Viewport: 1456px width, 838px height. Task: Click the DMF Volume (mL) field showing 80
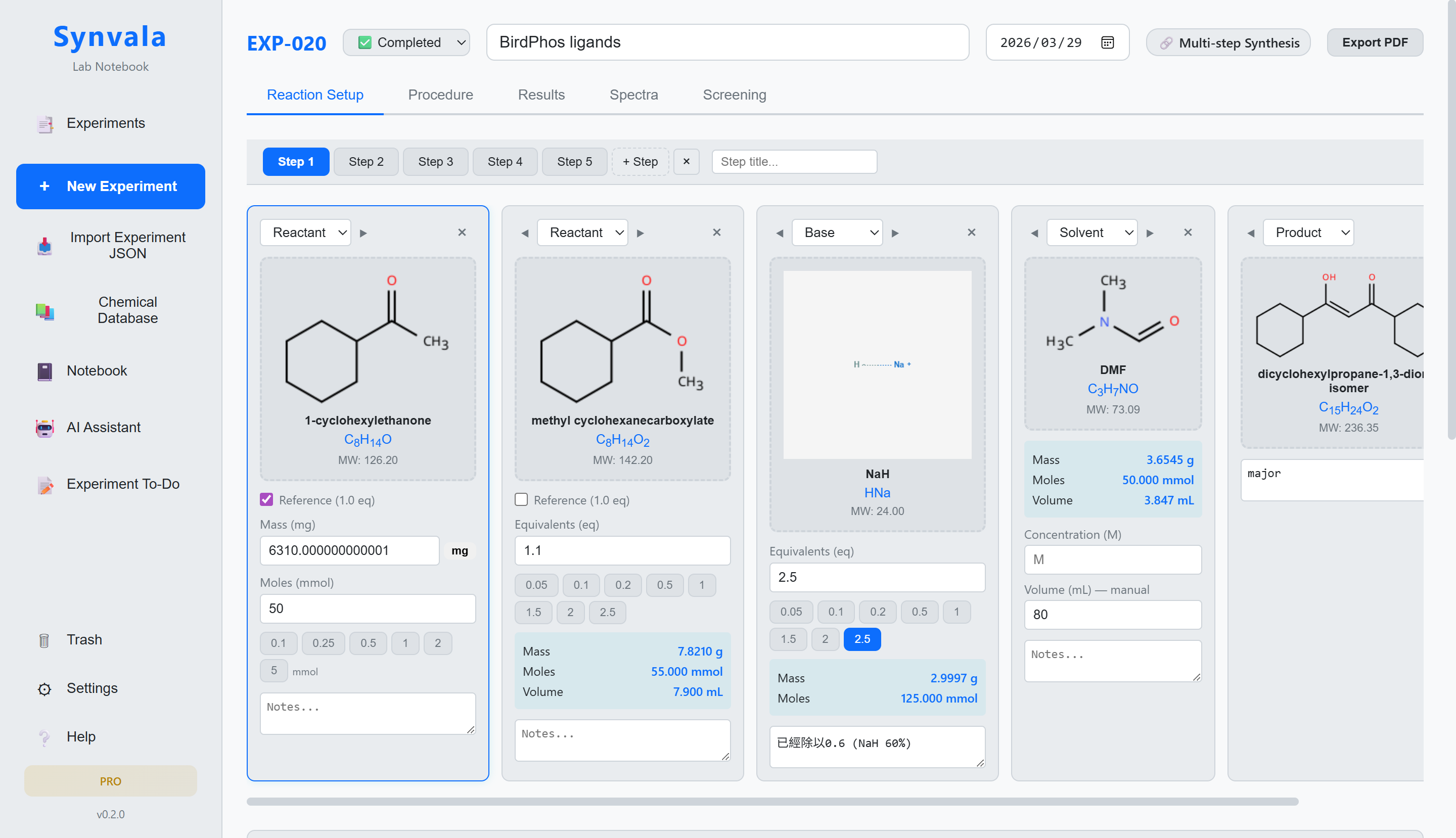click(x=1113, y=615)
